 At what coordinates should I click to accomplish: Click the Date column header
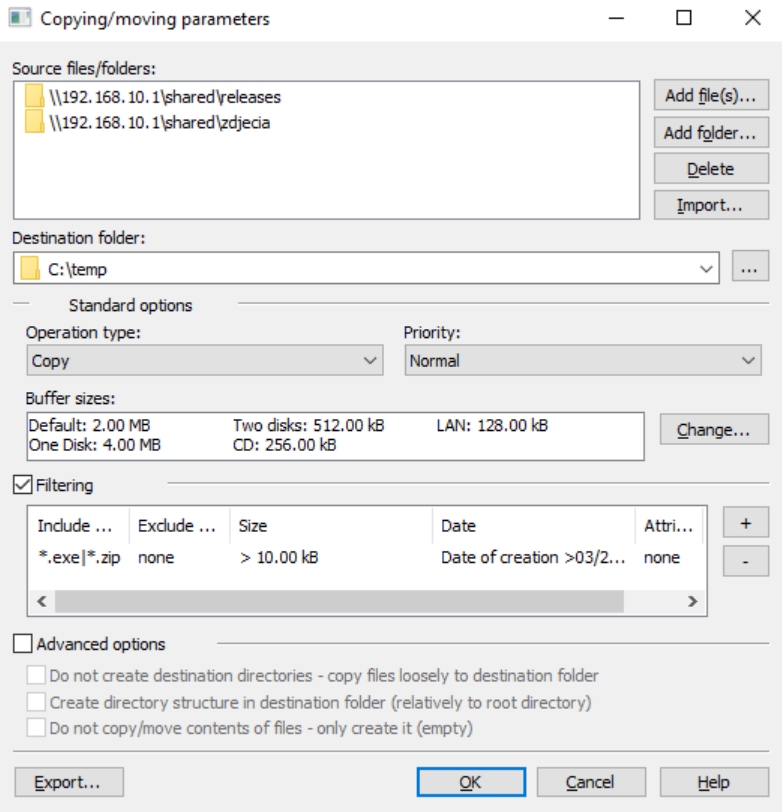(x=534, y=526)
